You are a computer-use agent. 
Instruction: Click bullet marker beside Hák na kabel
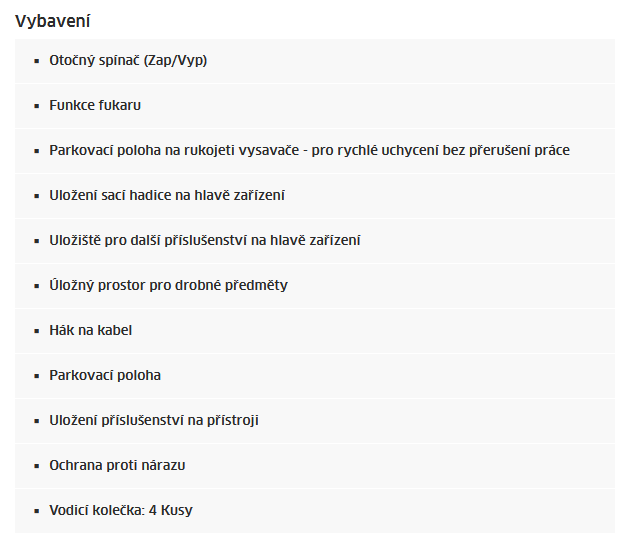coord(37,331)
